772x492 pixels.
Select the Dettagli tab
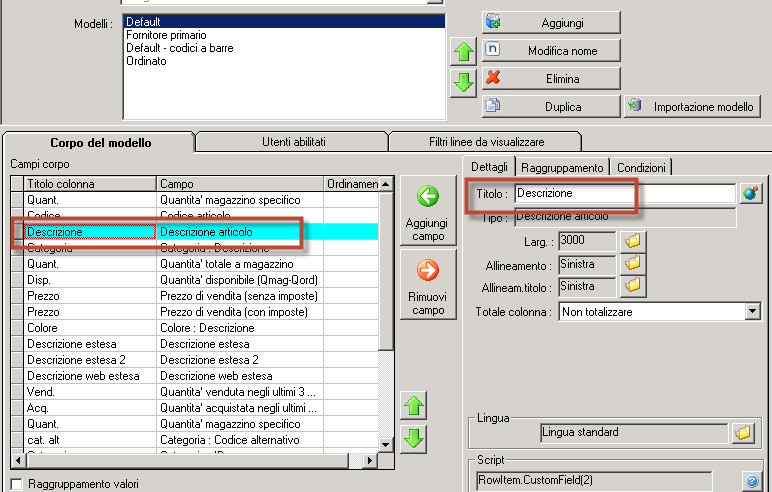489,167
